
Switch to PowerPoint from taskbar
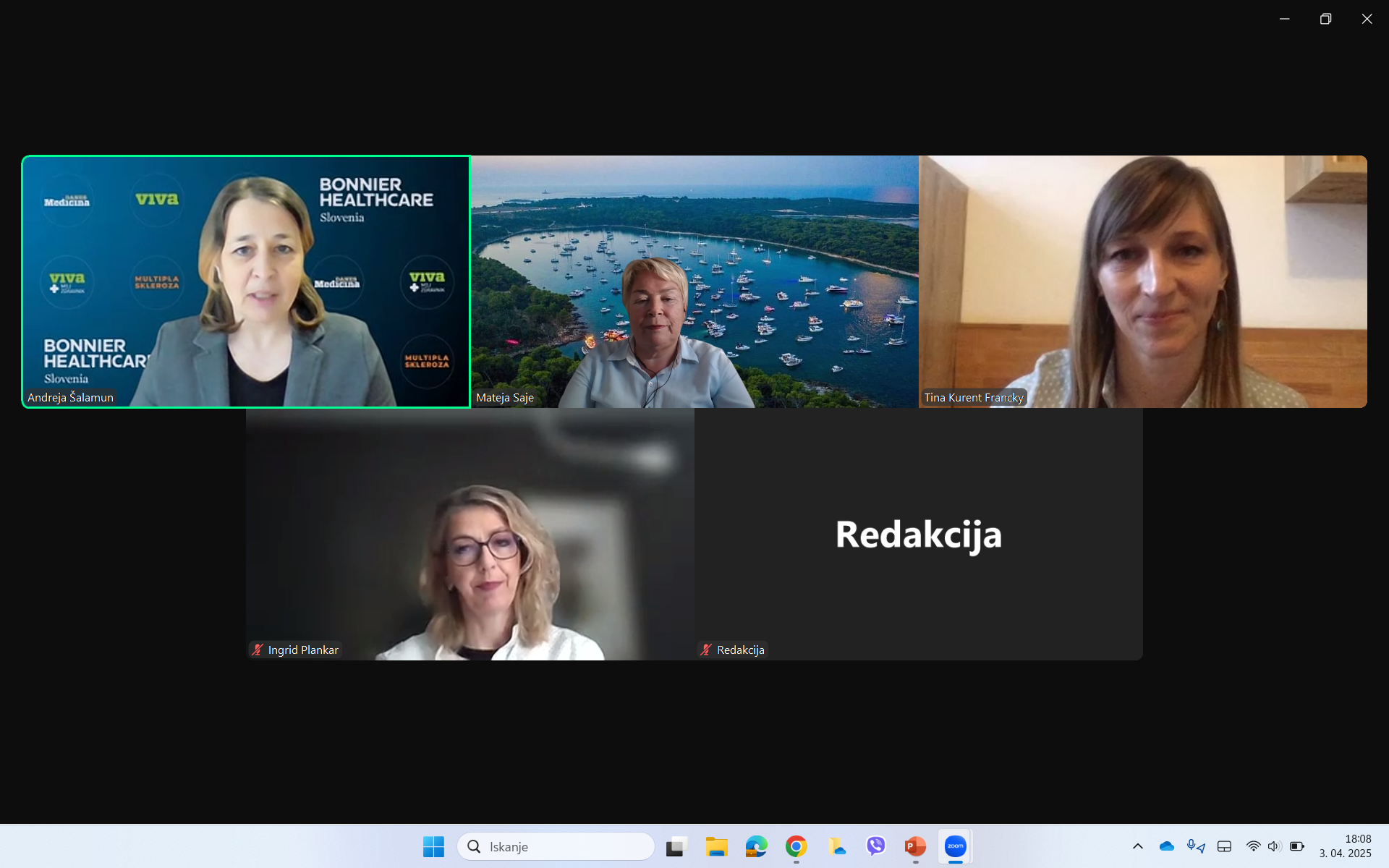point(915,846)
